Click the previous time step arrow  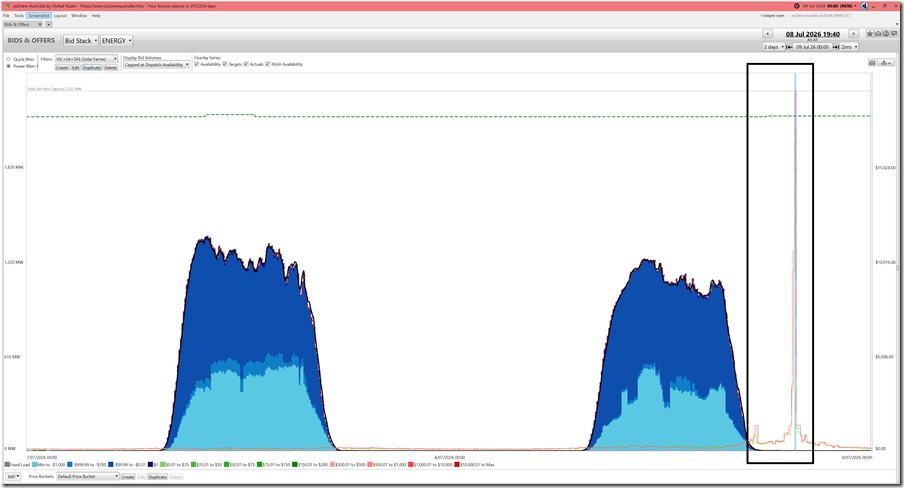pyautogui.click(x=767, y=34)
